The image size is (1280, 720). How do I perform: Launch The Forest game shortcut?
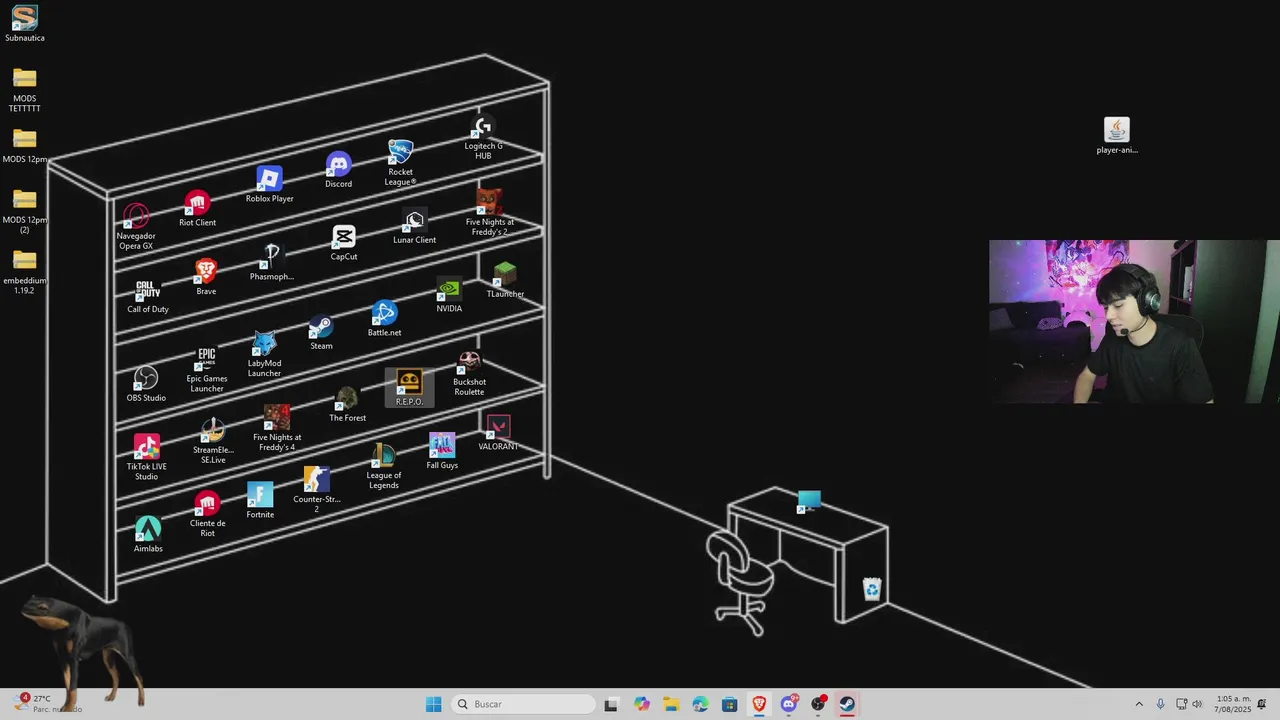point(347,405)
